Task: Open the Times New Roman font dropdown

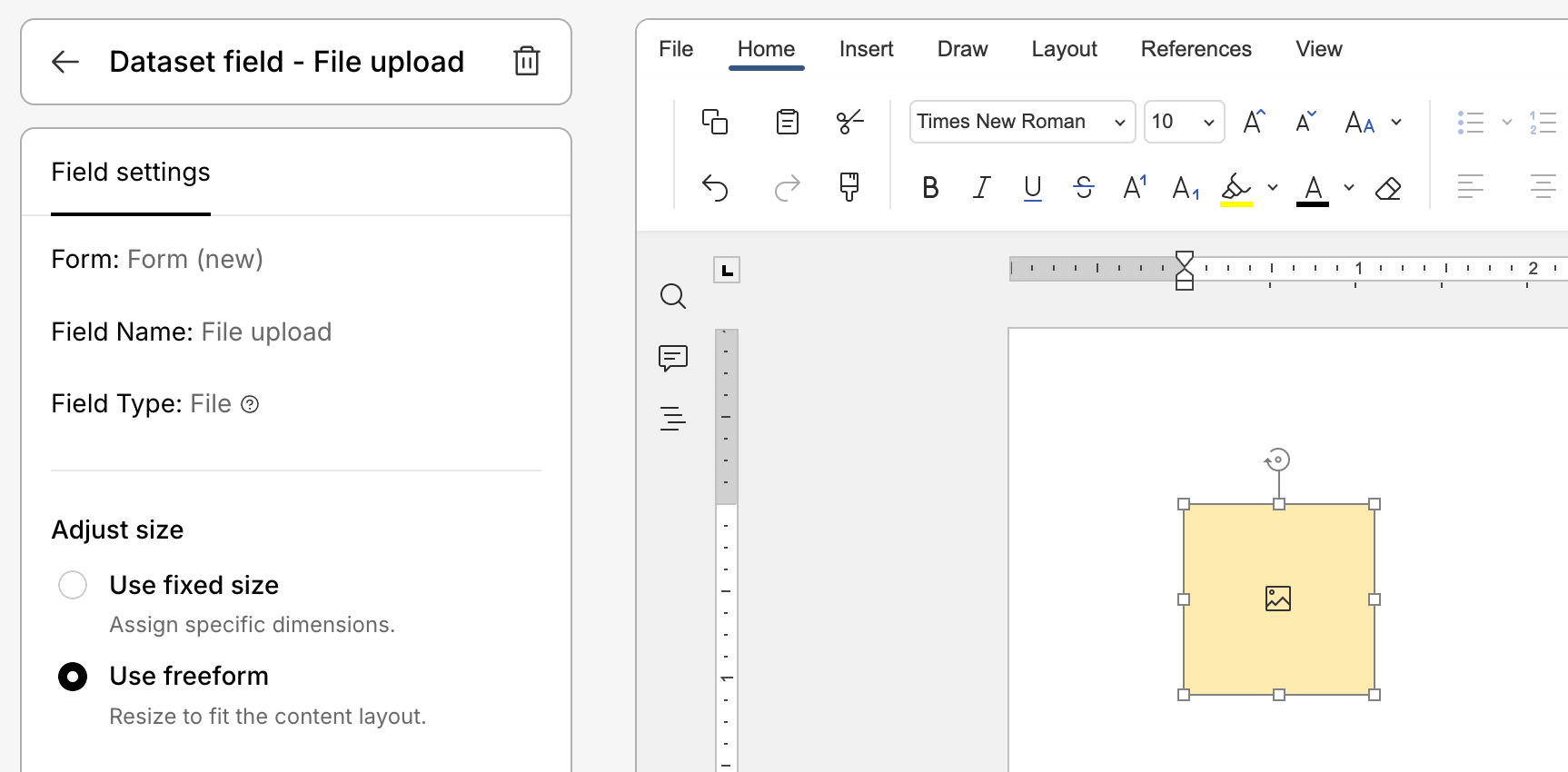Action: click(x=1022, y=122)
